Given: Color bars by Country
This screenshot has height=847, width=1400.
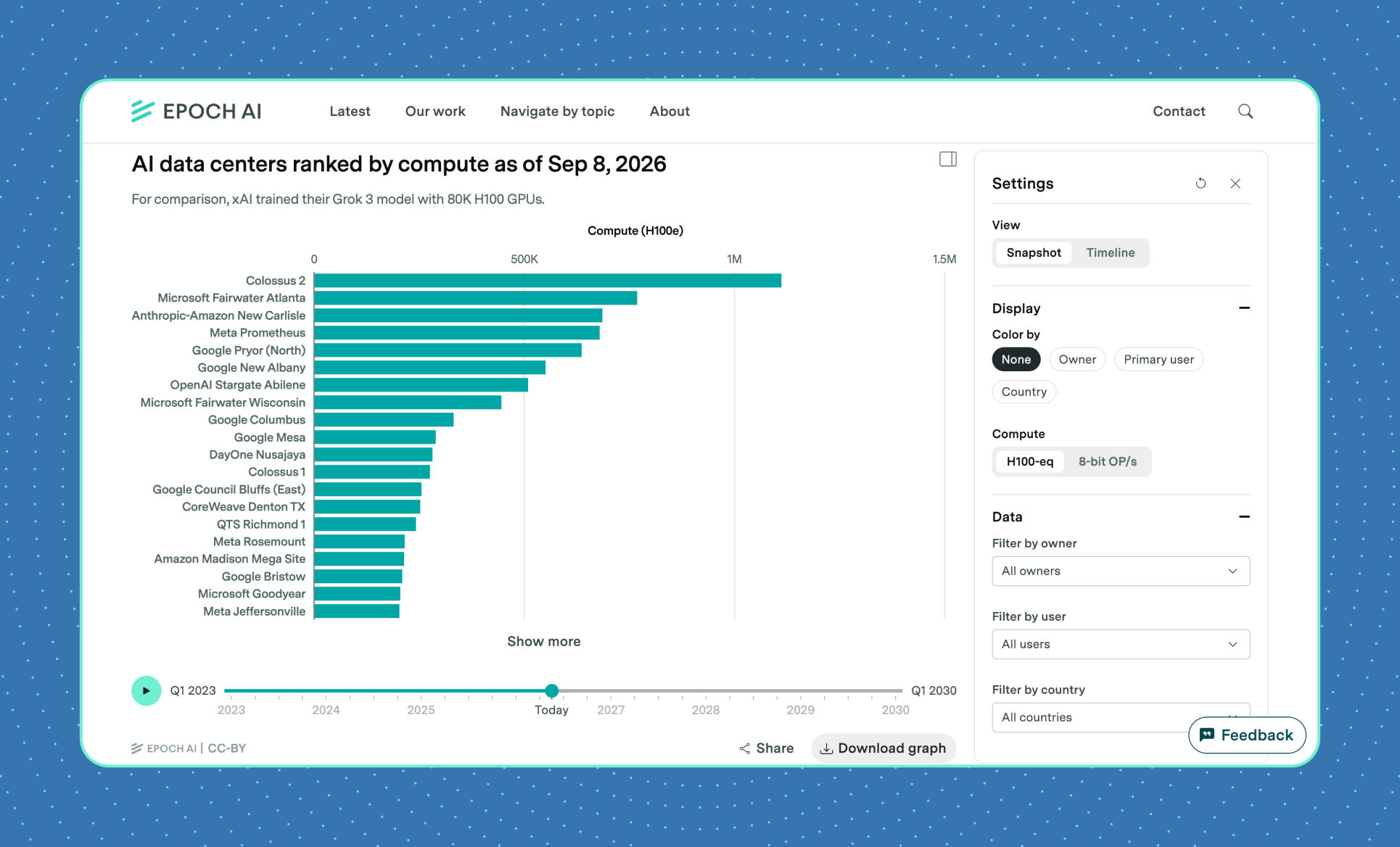Looking at the screenshot, I should tap(1024, 392).
